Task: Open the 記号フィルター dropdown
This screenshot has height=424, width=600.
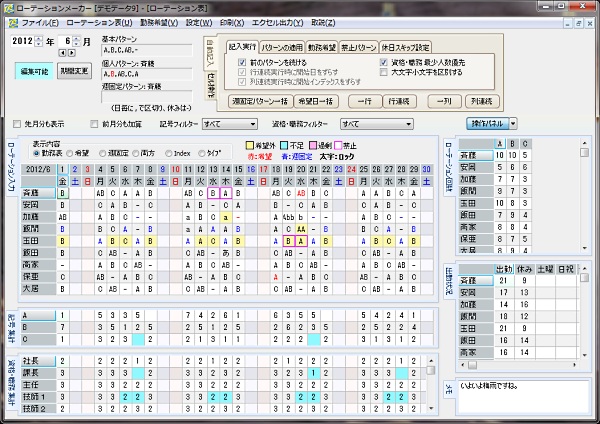Action: click(230, 124)
